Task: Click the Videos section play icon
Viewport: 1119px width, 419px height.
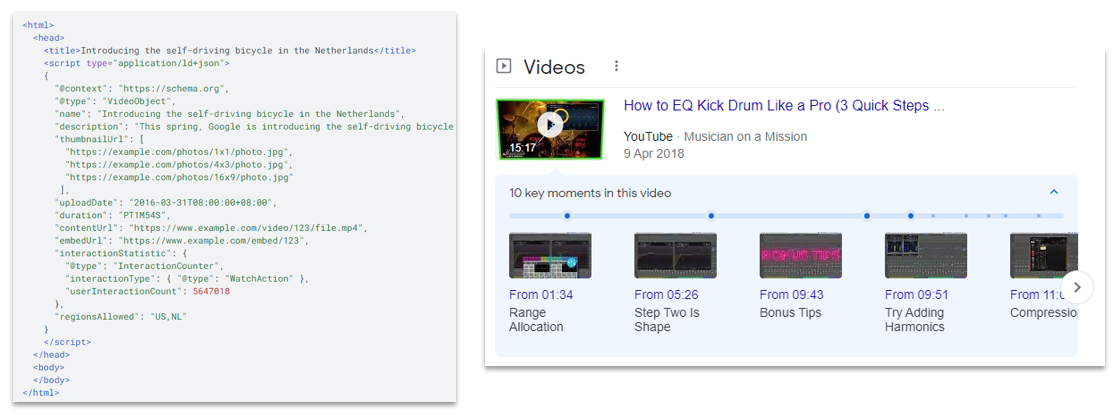Action: click(x=504, y=67)
